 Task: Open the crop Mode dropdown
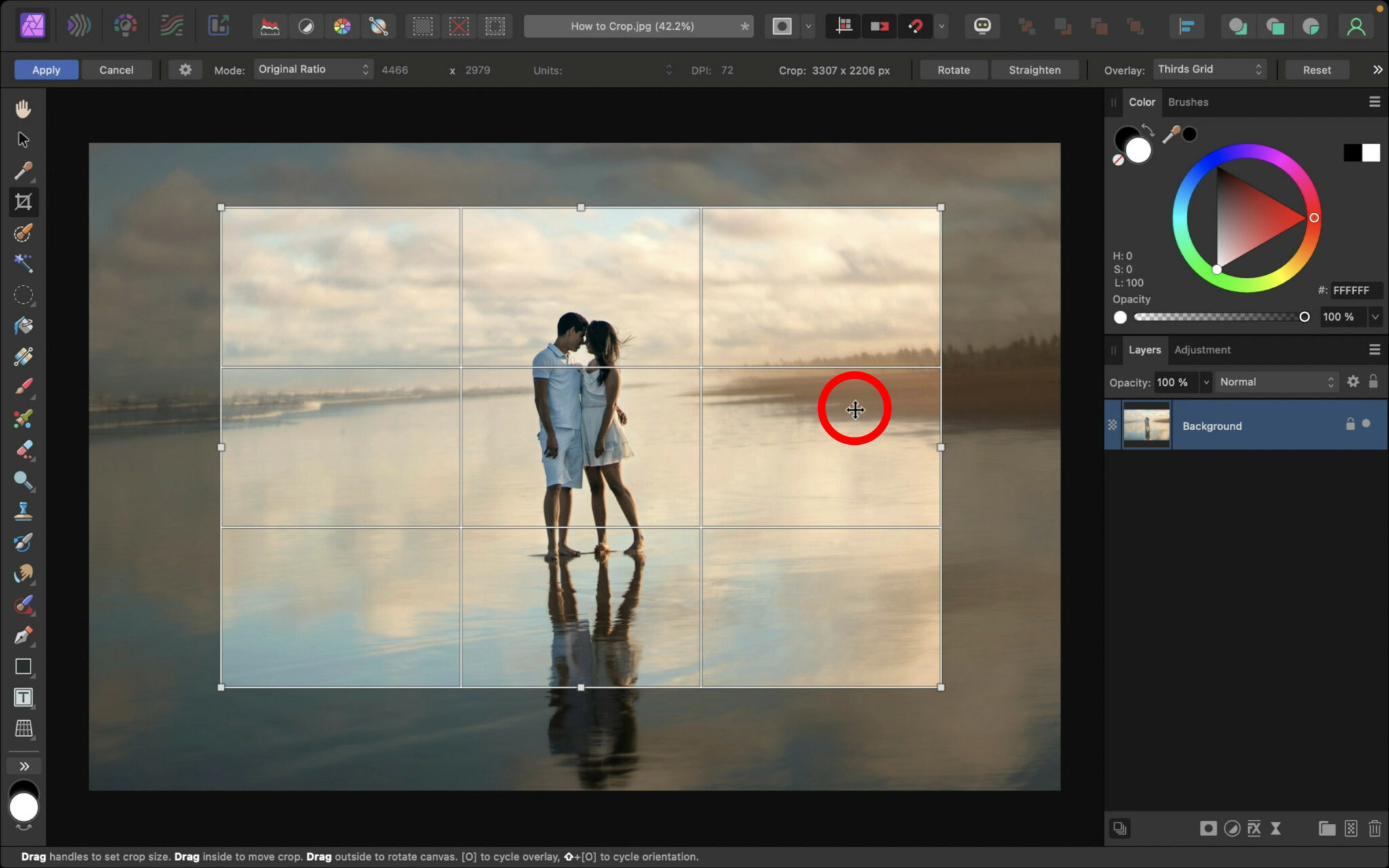[313, 69]
